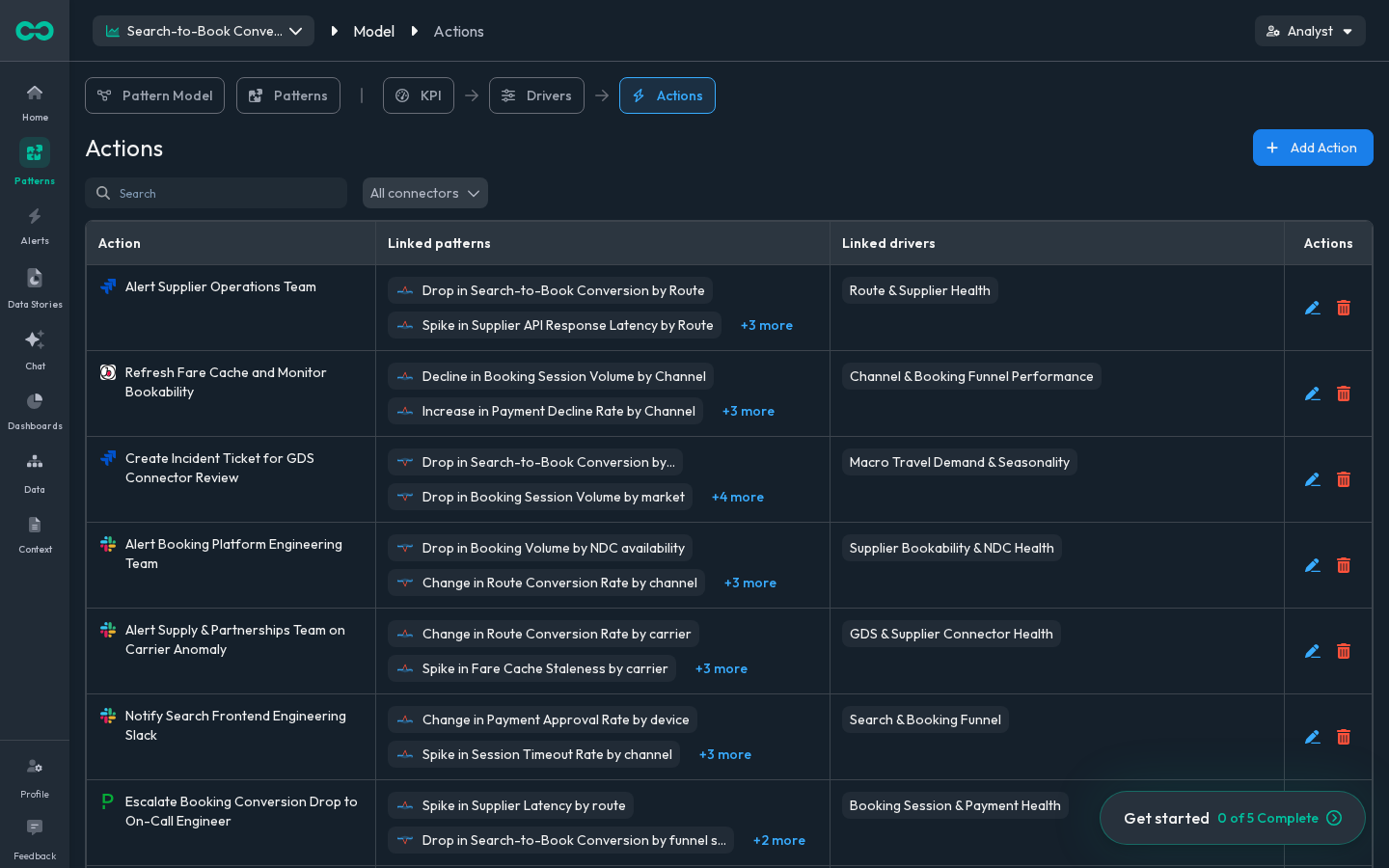Click Model in the breadcrumb

[x=374, y=31]
